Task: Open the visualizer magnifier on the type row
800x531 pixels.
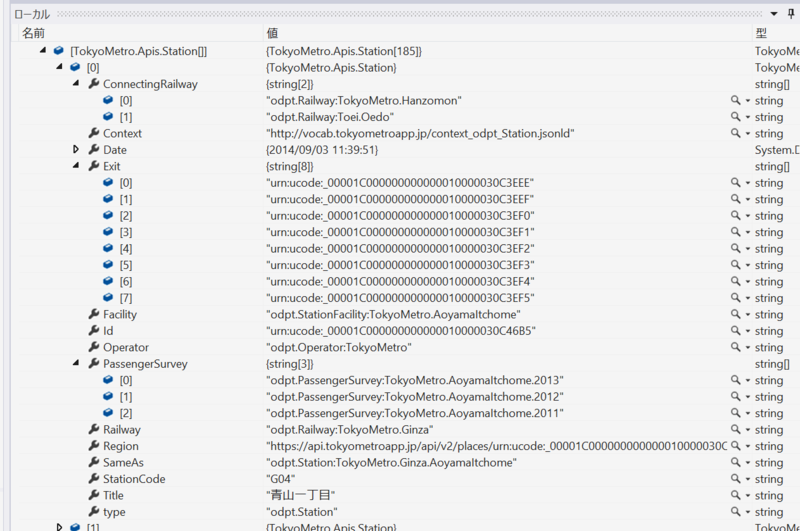Action: (x=735, y=512)
